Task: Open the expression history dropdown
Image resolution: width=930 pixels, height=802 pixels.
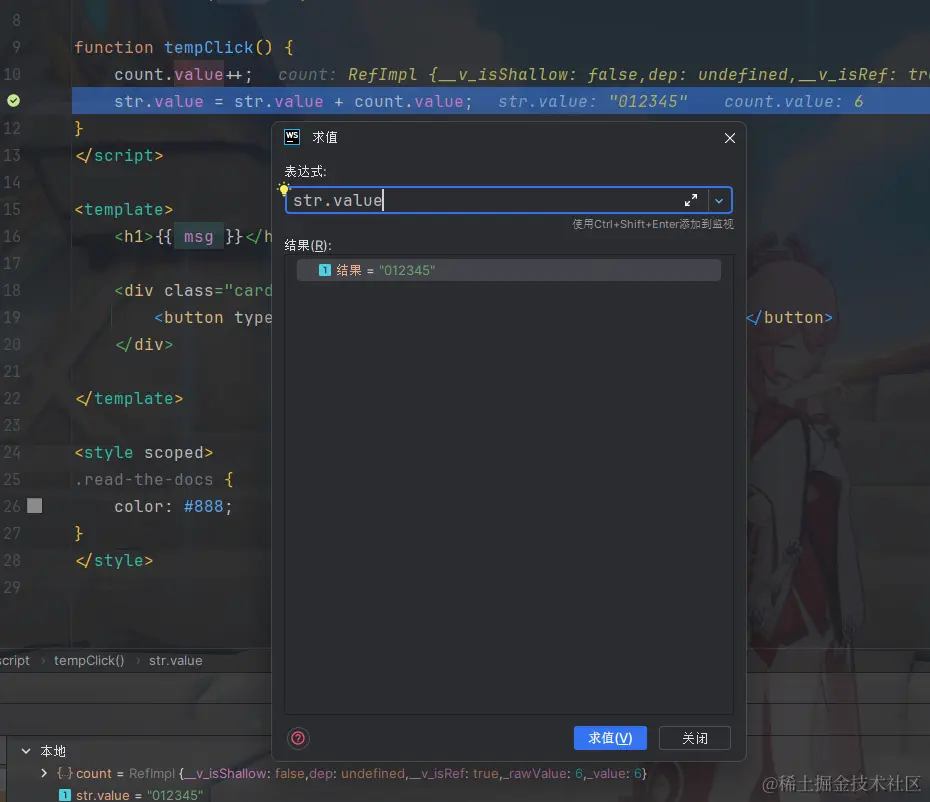Action: pos(719,200)
